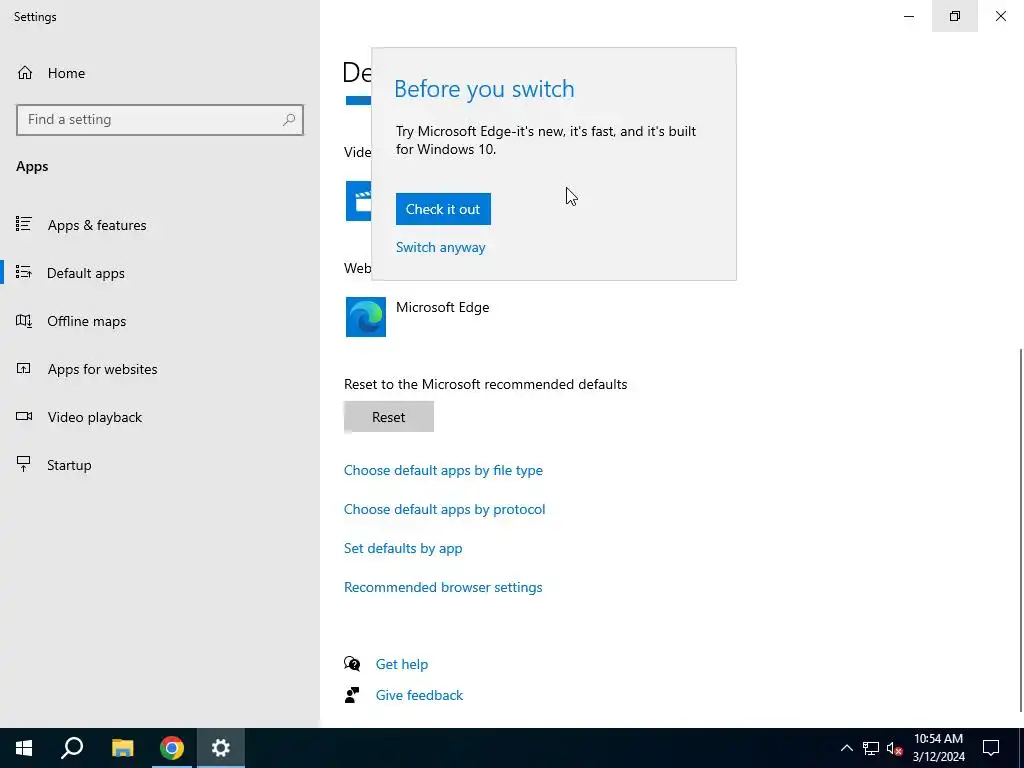Viewport: 1024px width, 768px height.
Task: Open Startup apps settings
Action: point(69,465)
